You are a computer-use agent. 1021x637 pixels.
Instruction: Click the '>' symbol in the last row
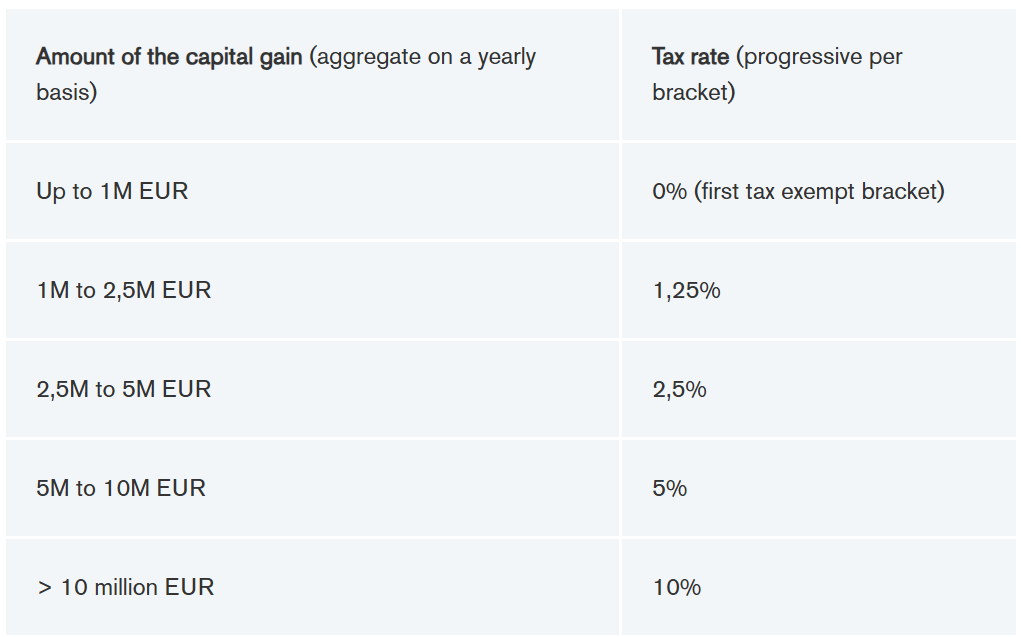click(44, 587)
